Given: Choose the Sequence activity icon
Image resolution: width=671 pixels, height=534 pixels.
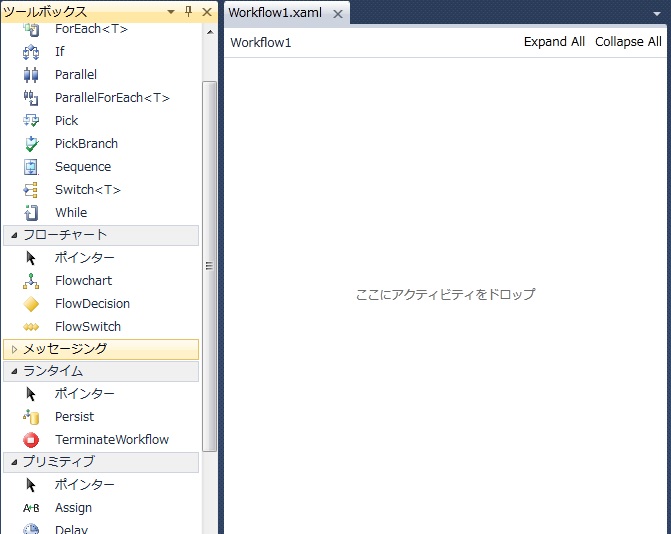Looking at the screenshot, I should click(31, 167).
